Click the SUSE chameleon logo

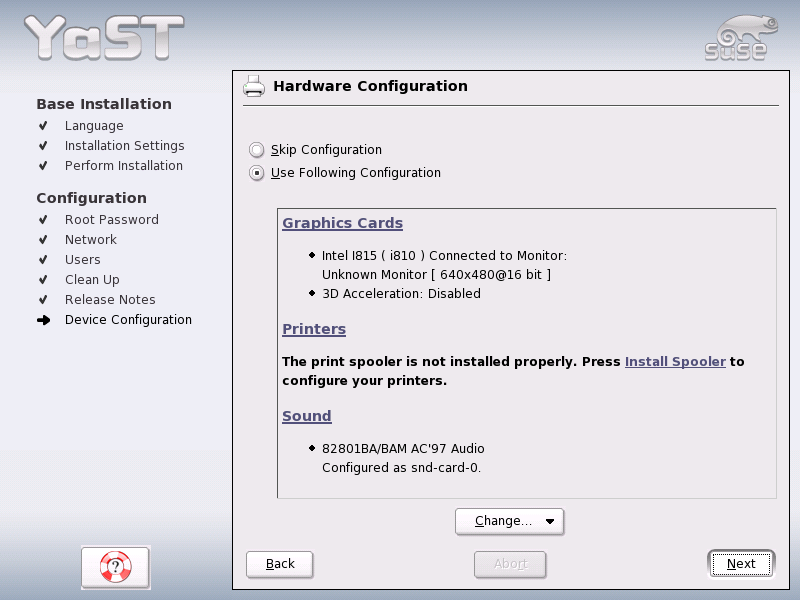[x=741, y=37]
